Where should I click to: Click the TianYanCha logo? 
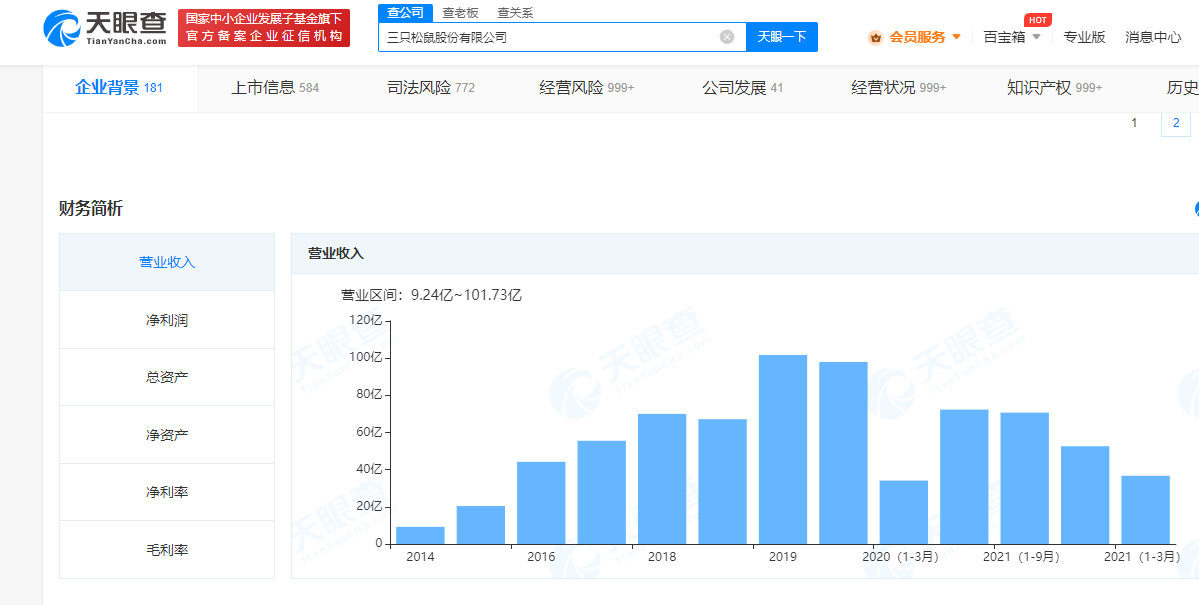[104, 28]
